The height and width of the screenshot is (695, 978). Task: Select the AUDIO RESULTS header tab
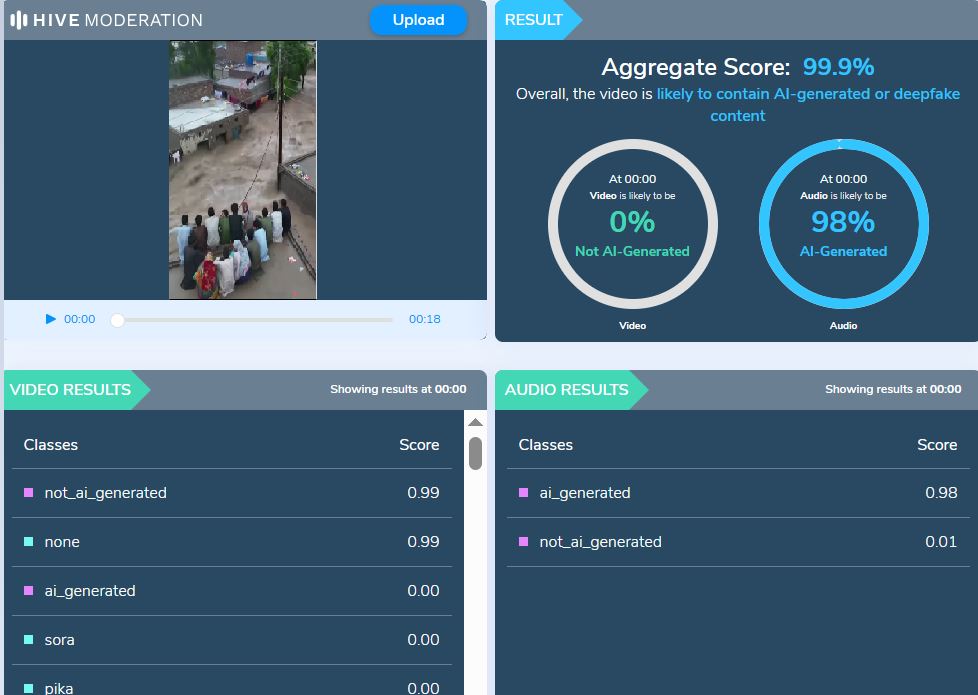(566, 390)
